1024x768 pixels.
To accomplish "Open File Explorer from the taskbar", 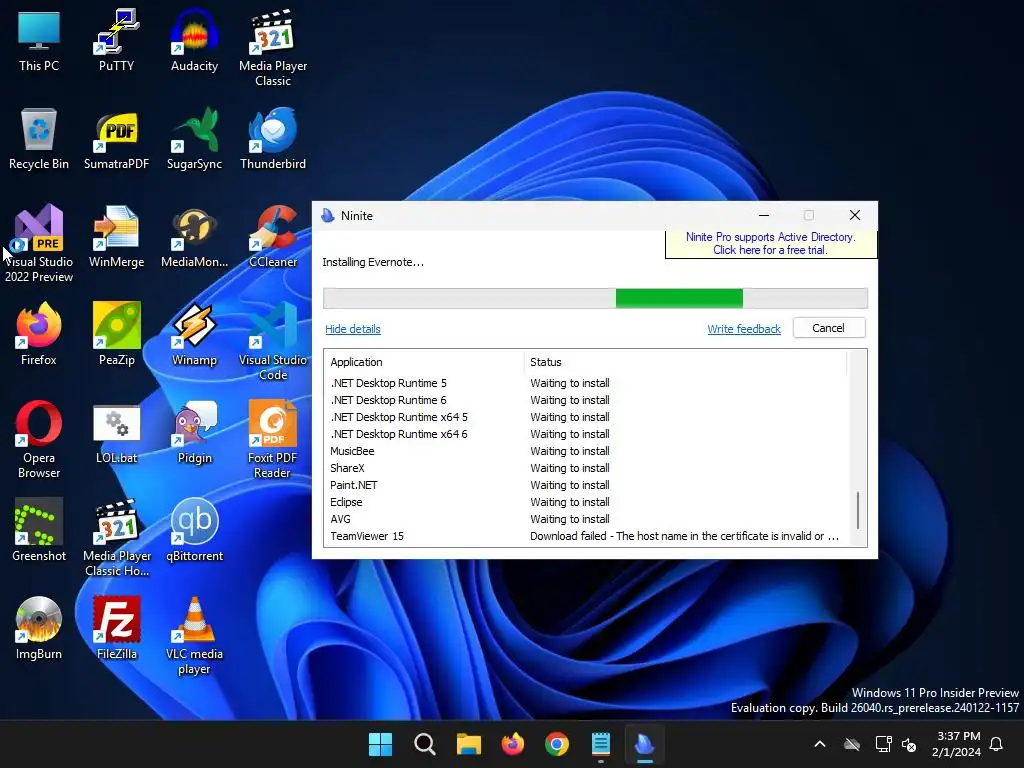I will tap(468, 744).
